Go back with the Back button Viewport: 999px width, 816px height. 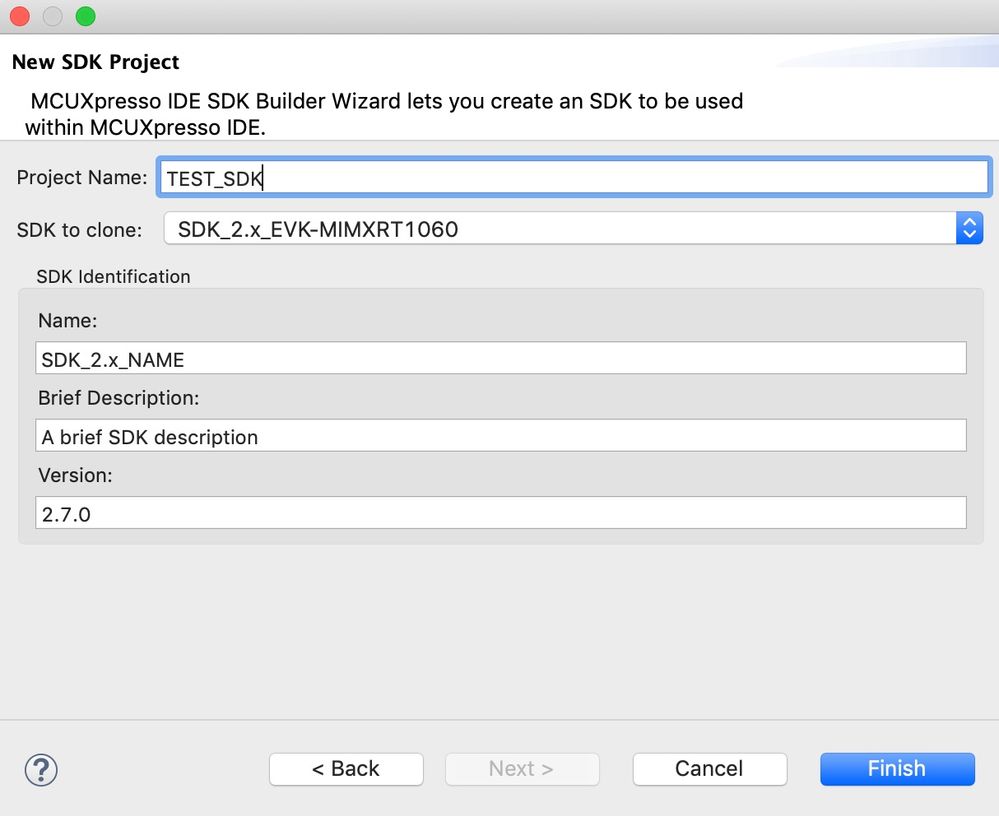(x=346, y=769)
